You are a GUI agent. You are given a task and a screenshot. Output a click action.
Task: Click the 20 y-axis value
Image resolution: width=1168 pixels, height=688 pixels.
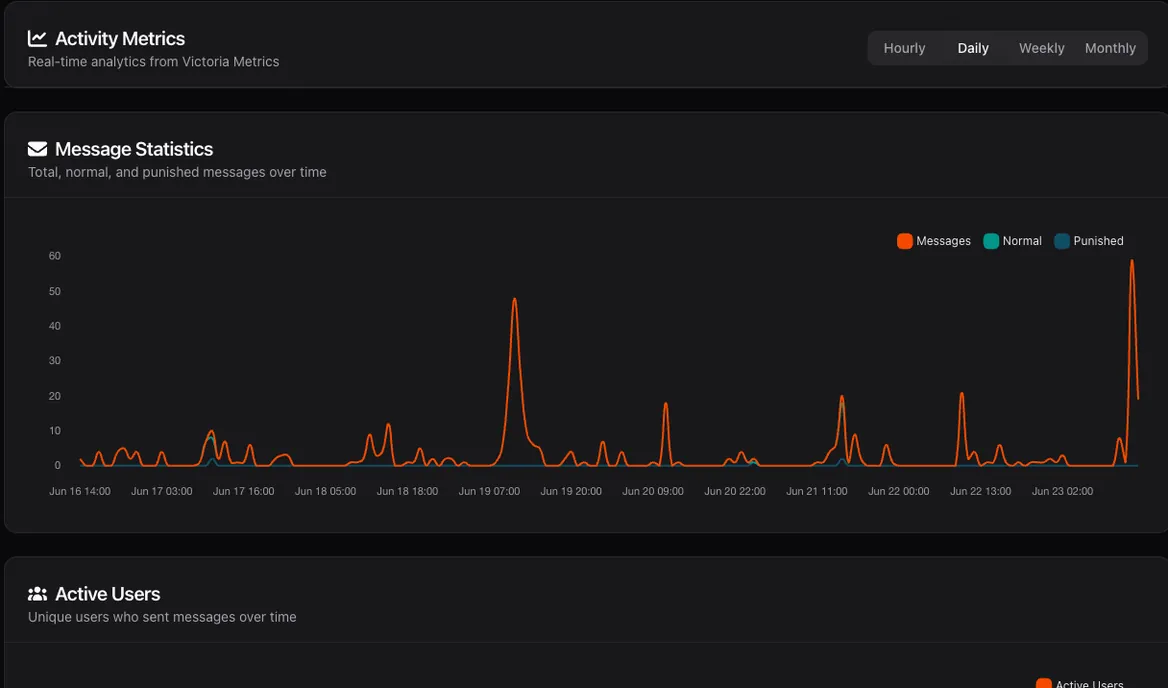coord(54,396)
